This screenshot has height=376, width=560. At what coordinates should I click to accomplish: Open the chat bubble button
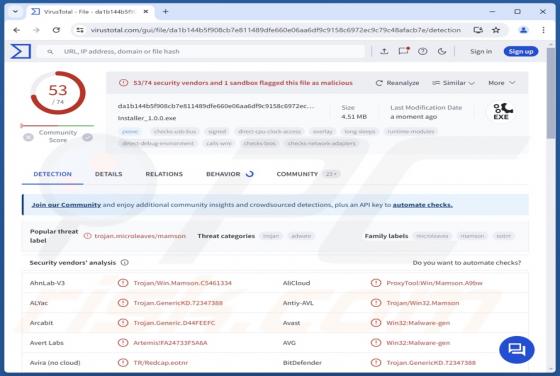(x=516, y=349)
